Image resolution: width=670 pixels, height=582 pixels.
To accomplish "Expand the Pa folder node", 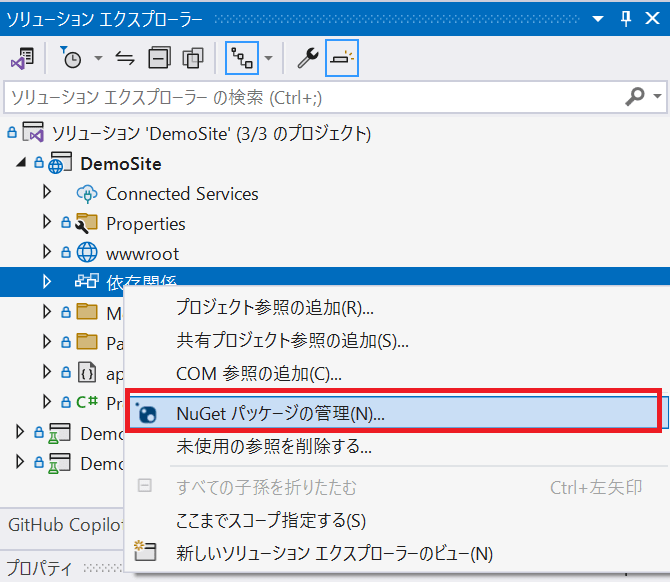I will click(47, 342).
